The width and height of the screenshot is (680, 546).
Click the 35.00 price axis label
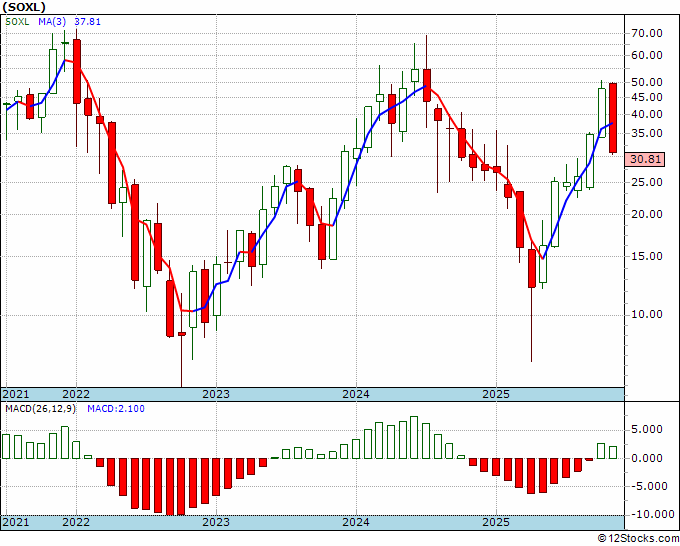point(647,134)
